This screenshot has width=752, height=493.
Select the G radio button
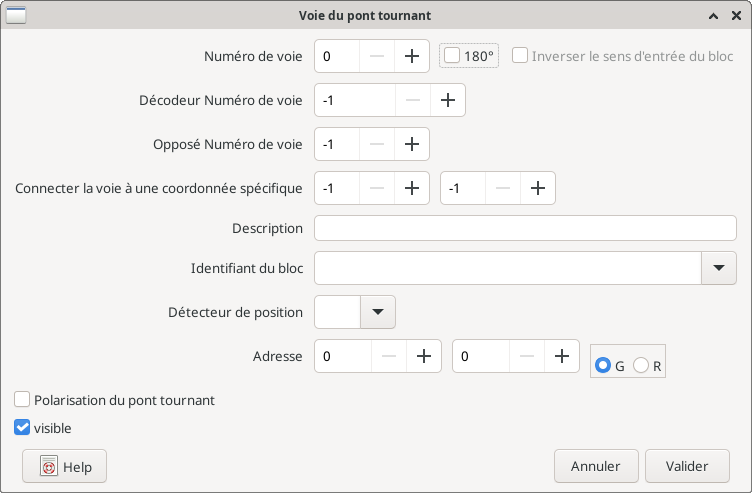[603, 366]
